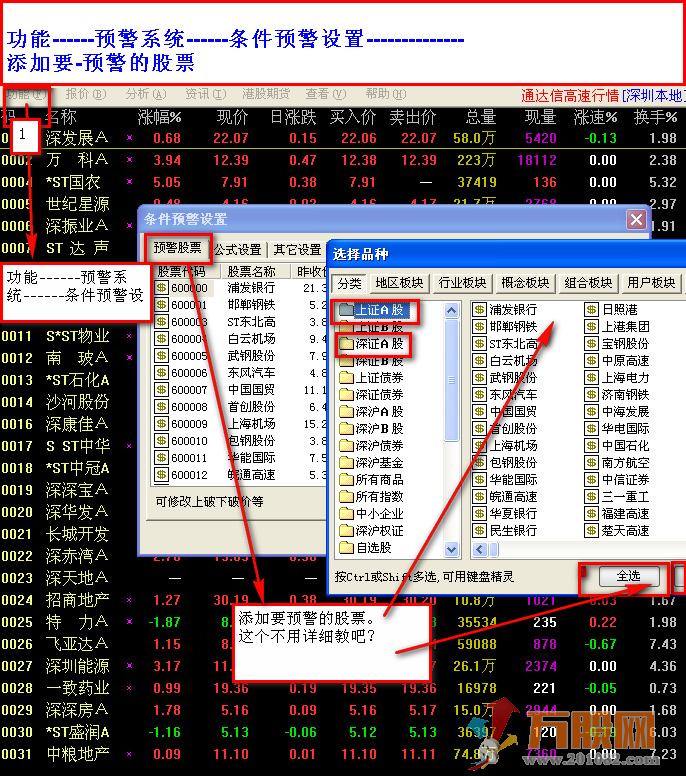This screenshot has width=686, height=776.
Task: Select the 深沪基金 folder
Action: click(x=372, y=463)
